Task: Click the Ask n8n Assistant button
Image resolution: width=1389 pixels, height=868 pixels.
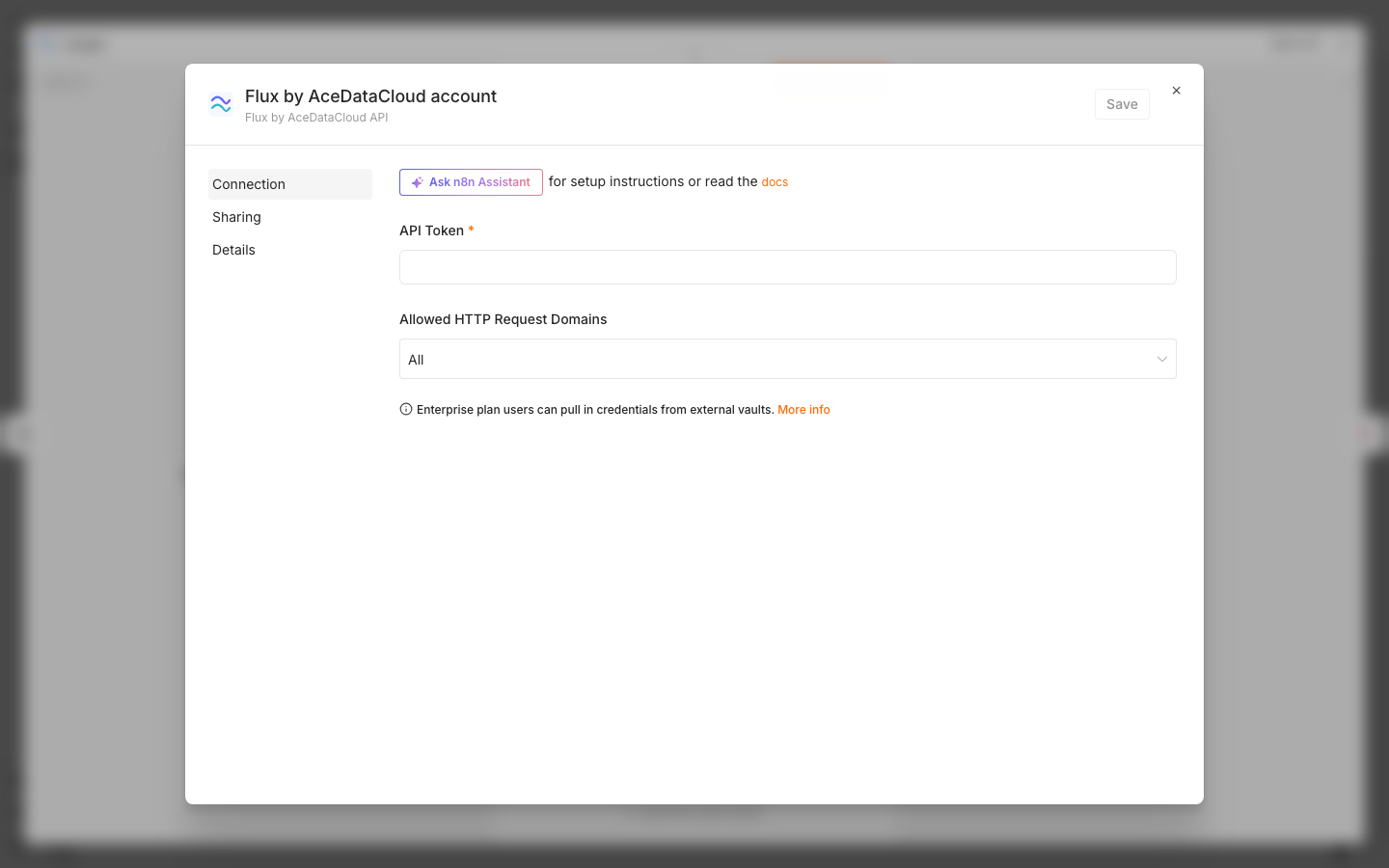Action: (x=471, y=182)
